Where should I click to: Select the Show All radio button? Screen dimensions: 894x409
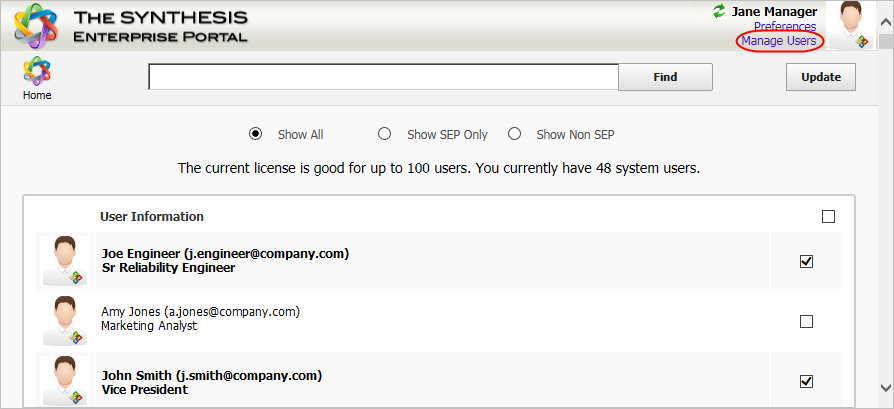click(255, 134)
